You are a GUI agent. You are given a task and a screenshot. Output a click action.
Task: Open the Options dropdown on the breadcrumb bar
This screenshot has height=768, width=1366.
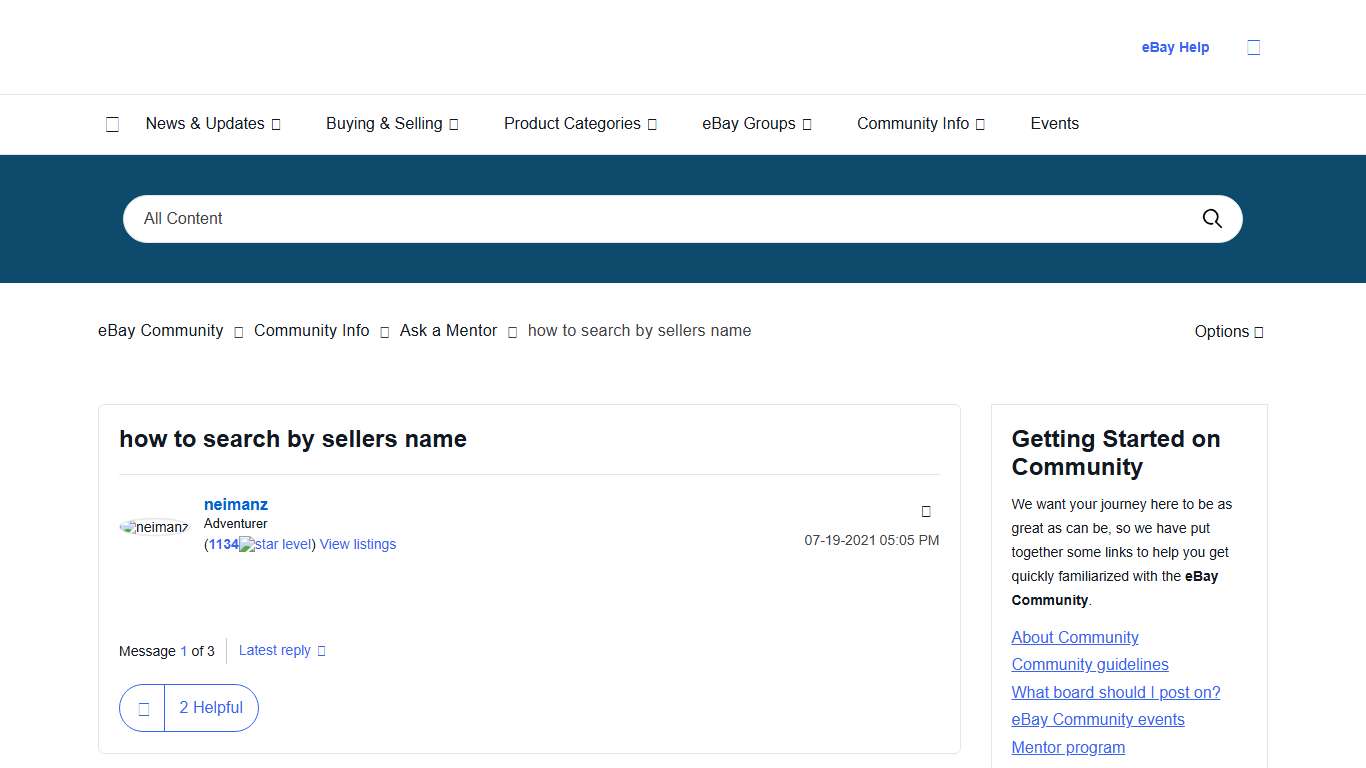[1228, 331]
